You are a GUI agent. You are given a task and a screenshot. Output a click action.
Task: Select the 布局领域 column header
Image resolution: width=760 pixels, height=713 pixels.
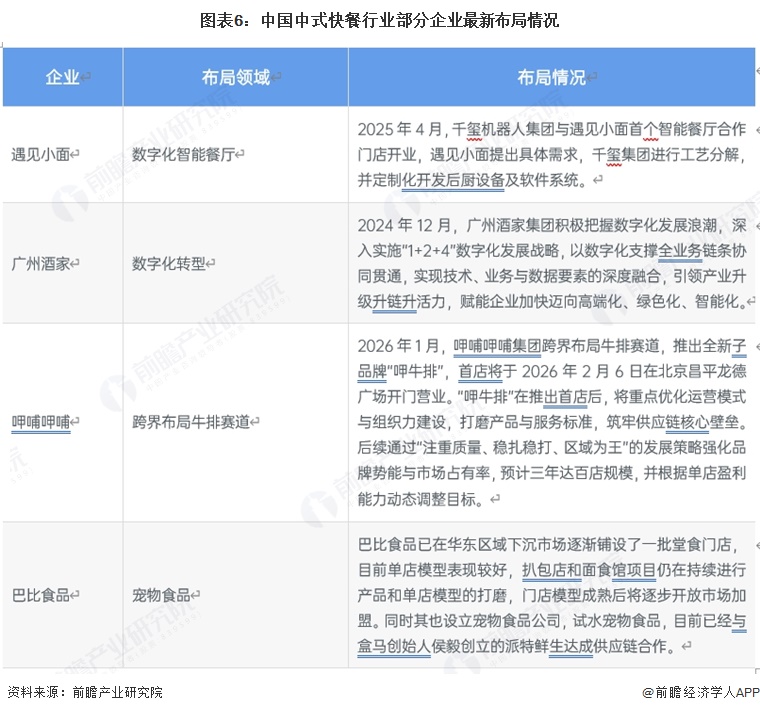click(236, 77)
